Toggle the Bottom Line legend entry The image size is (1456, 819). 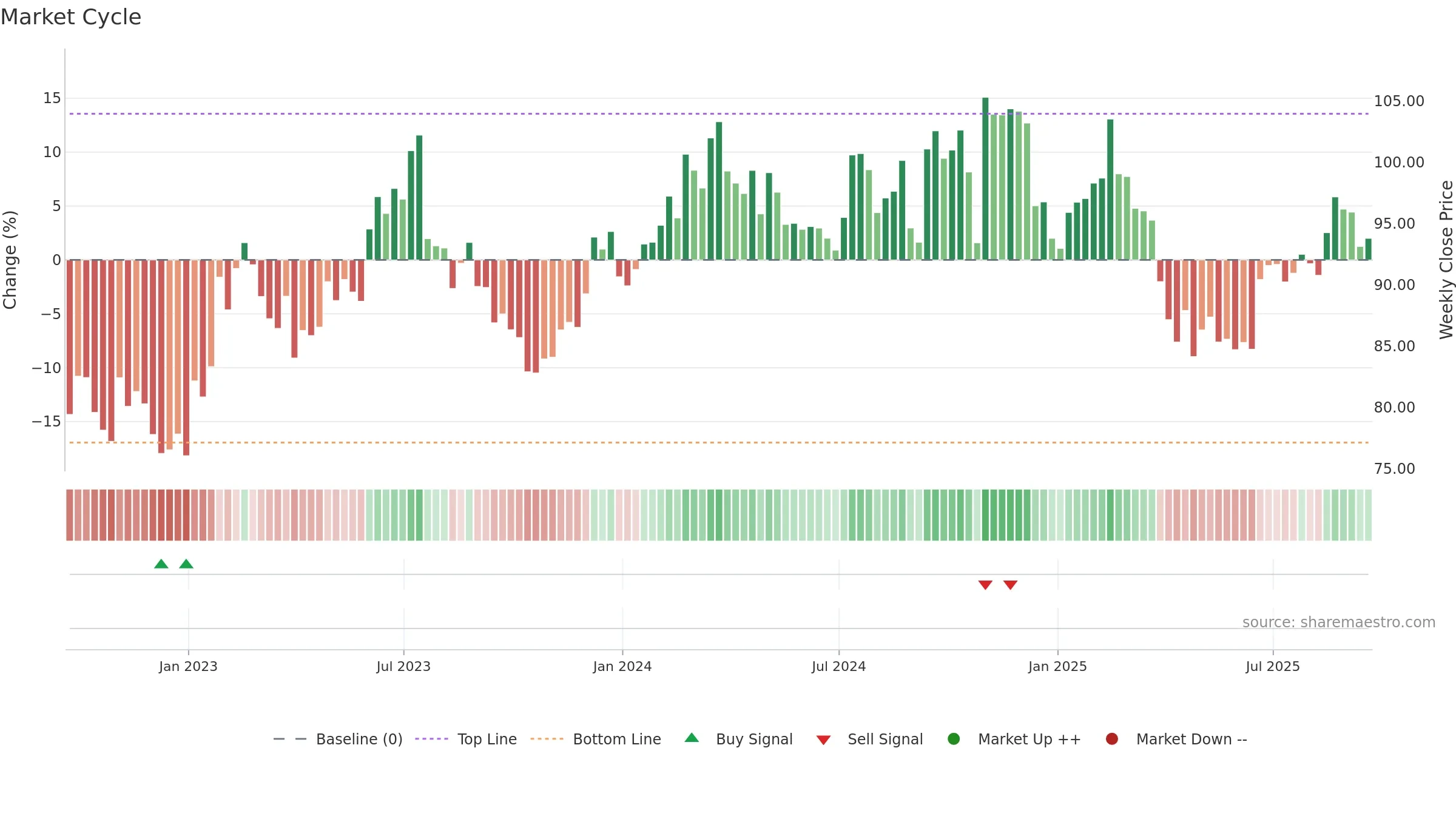pyautogui.click(x=596, y=739)
